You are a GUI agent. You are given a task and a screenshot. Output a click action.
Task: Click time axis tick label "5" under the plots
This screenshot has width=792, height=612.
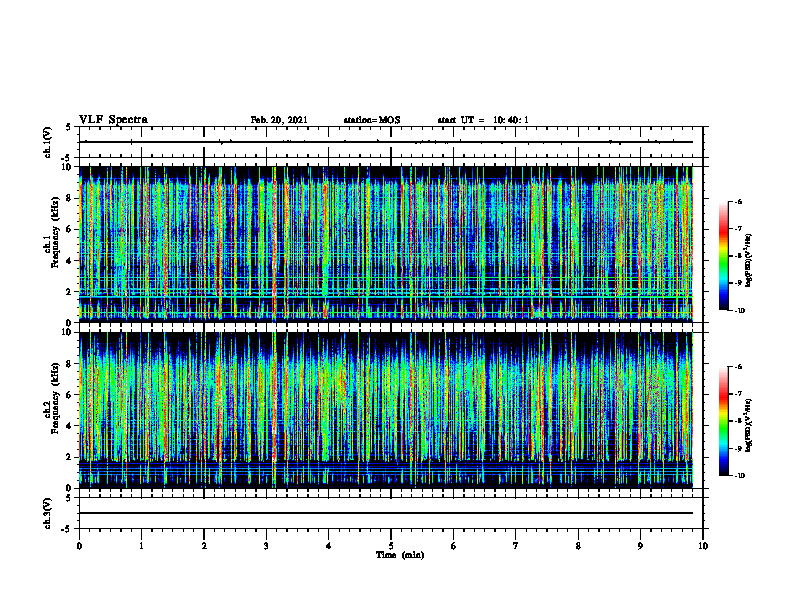coord(391,546)
